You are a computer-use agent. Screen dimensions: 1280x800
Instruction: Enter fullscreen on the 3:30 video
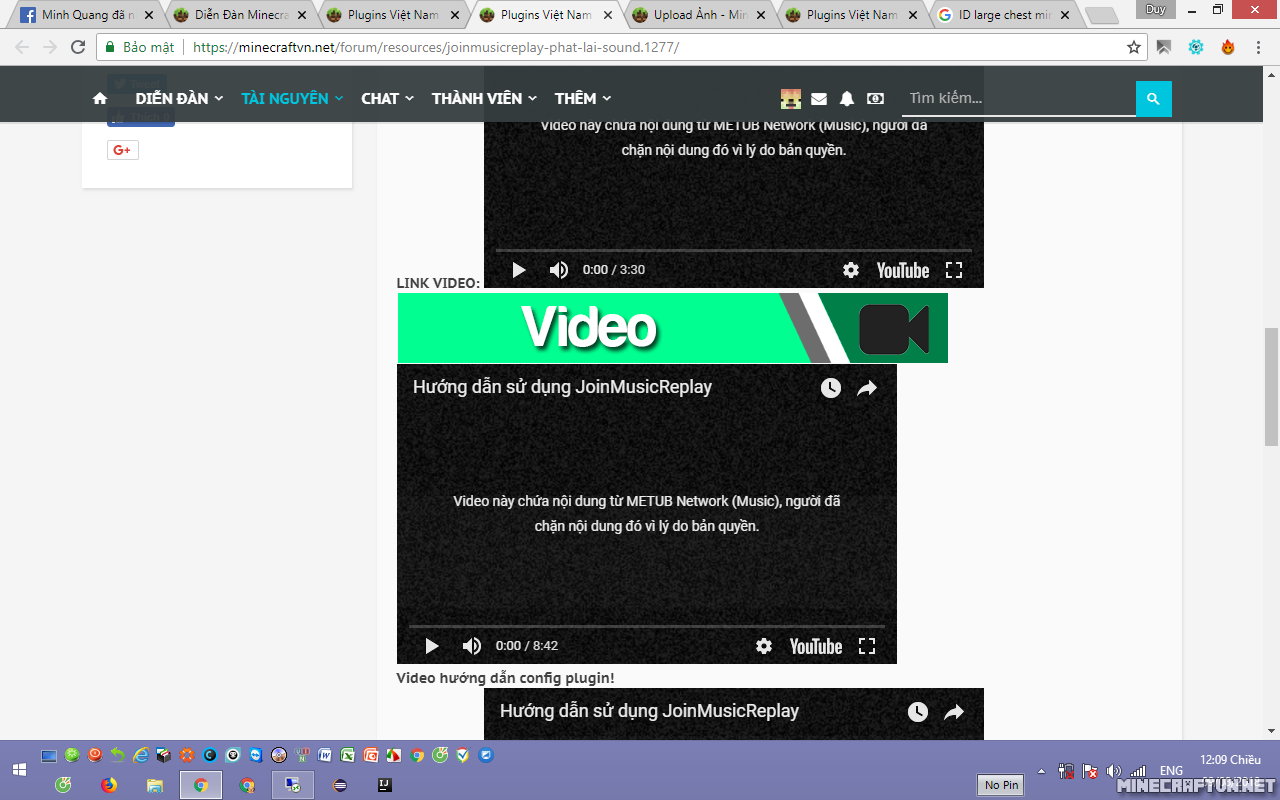pos(954,270)
